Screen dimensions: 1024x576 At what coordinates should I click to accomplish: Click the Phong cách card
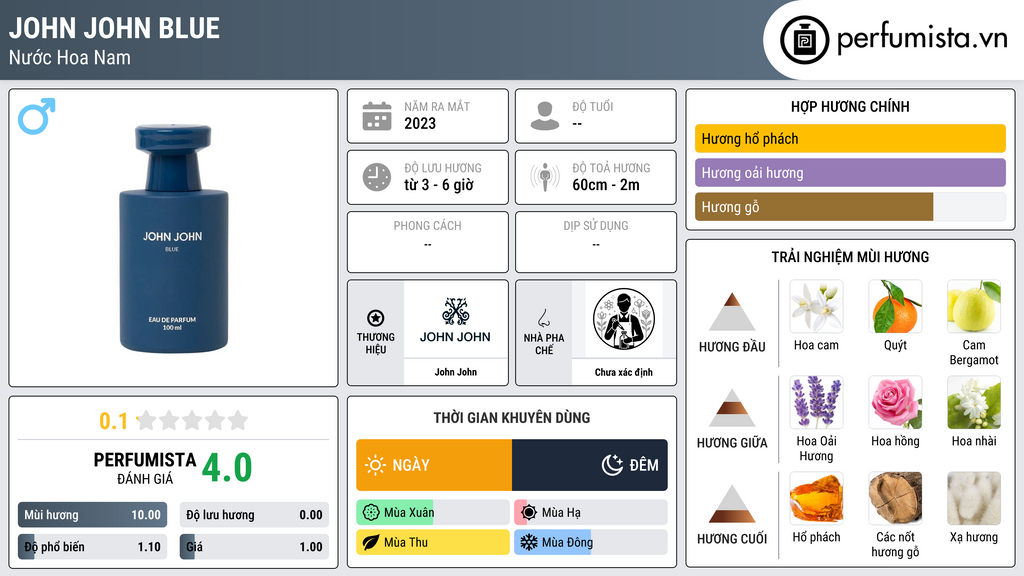coord(428,242)
